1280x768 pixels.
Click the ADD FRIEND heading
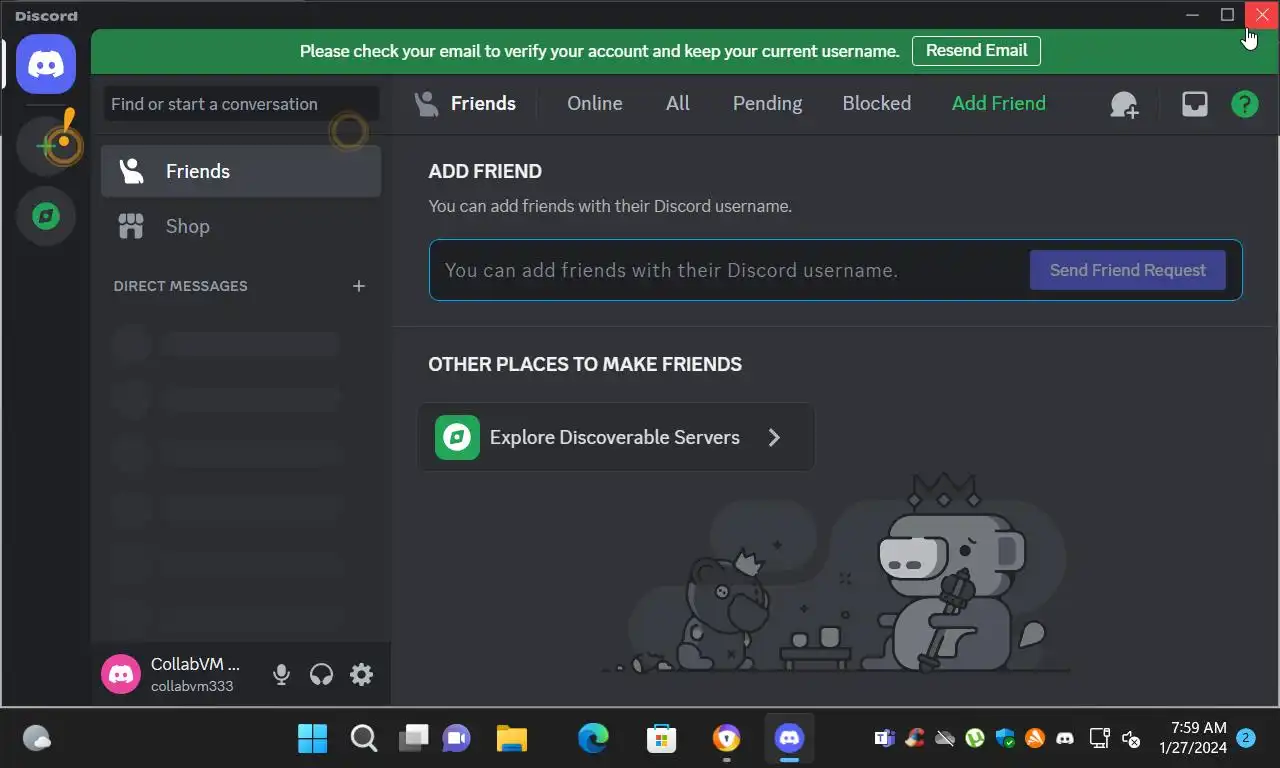tap(485, 171)
